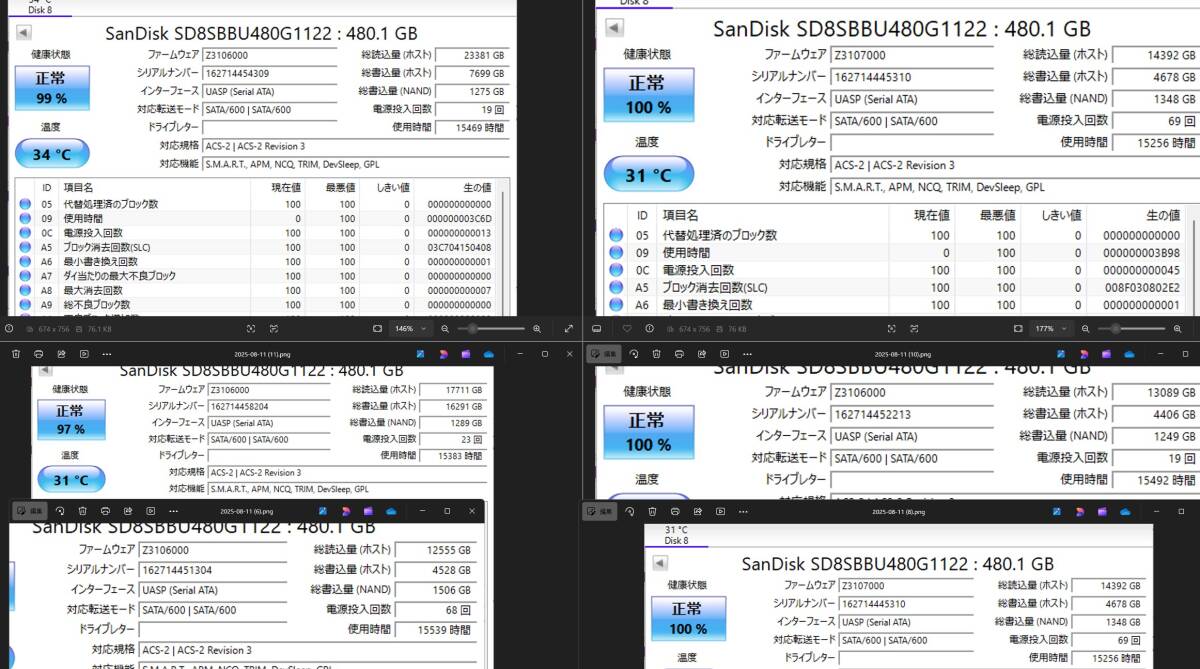Start slideshow in the (8).png window
This screenshot has height=669, width=1200.
click(x=721, y=511)
